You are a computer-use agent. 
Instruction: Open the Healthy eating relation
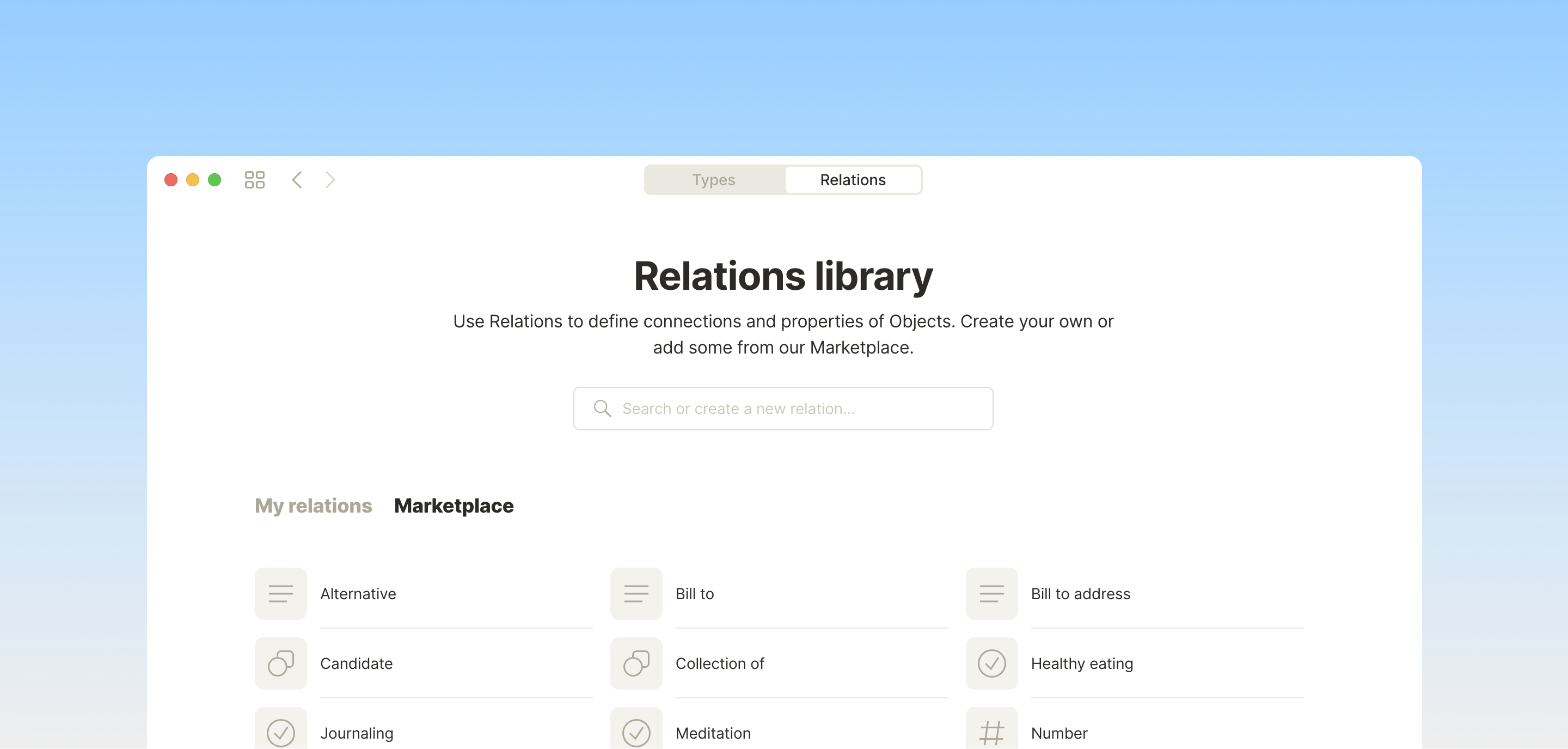coord(1135,663)
